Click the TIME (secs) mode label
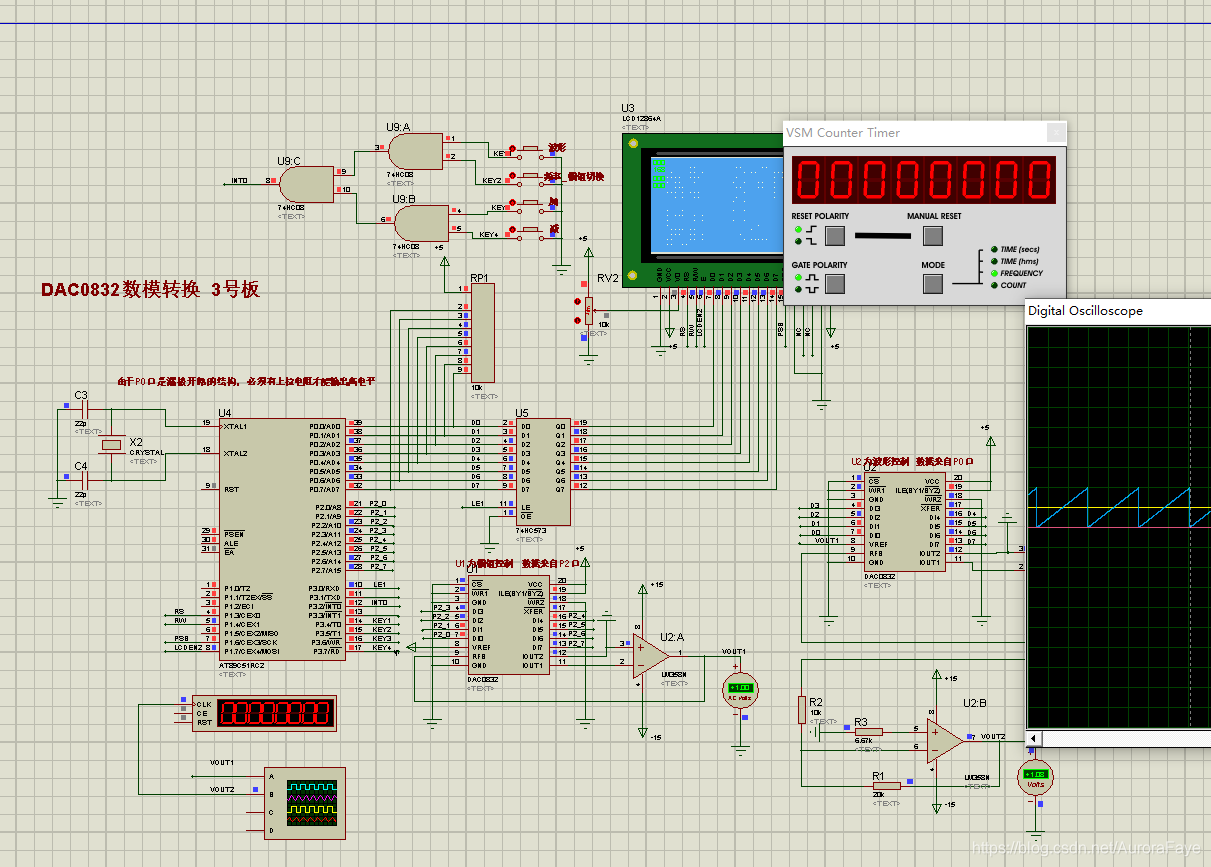Viewport: 1211px width, 867px height. (1020, 249)
